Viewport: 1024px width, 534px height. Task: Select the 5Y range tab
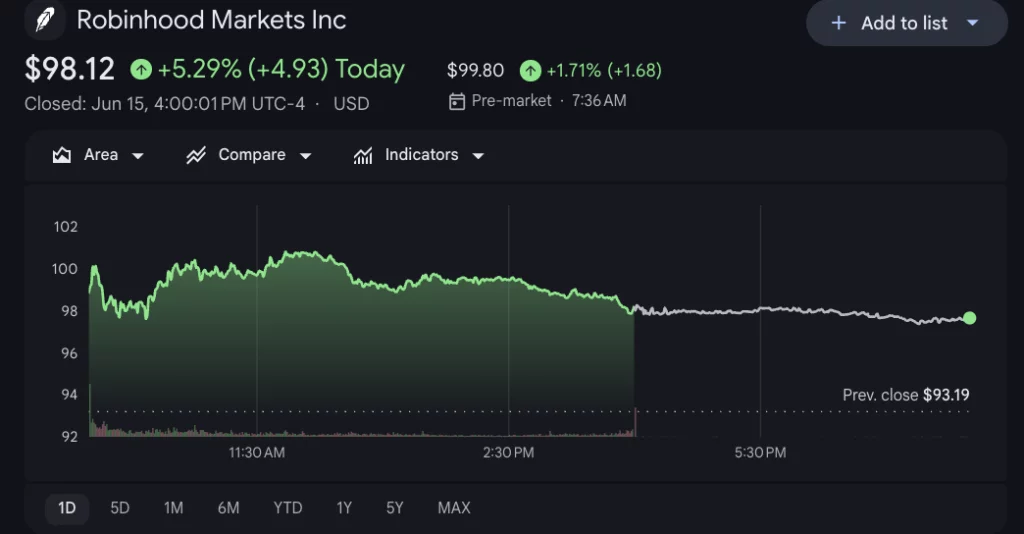click(394, 508)
